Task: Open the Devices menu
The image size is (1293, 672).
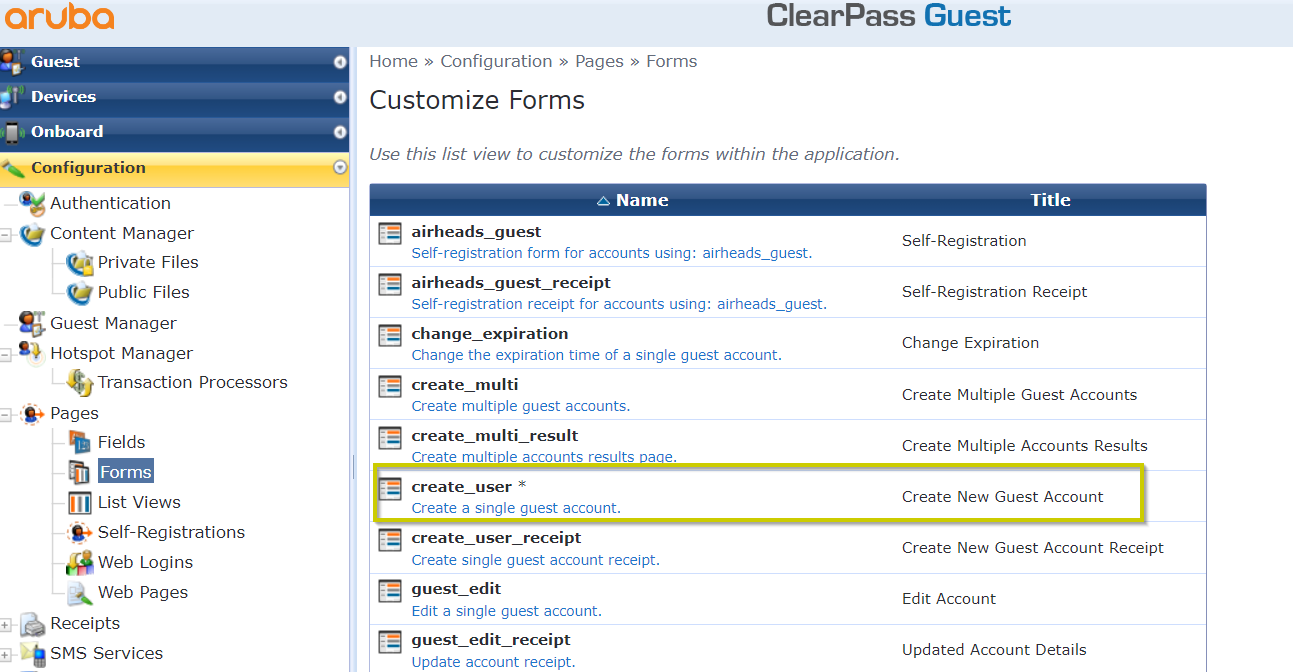Action: (x=174, y=97)
